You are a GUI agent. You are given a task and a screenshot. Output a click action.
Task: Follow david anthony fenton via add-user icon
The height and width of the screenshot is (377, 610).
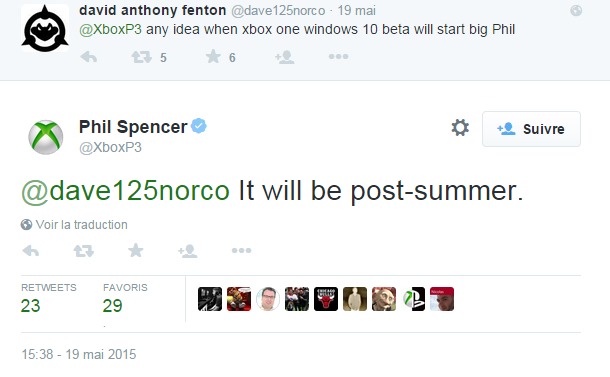[285, 57]
